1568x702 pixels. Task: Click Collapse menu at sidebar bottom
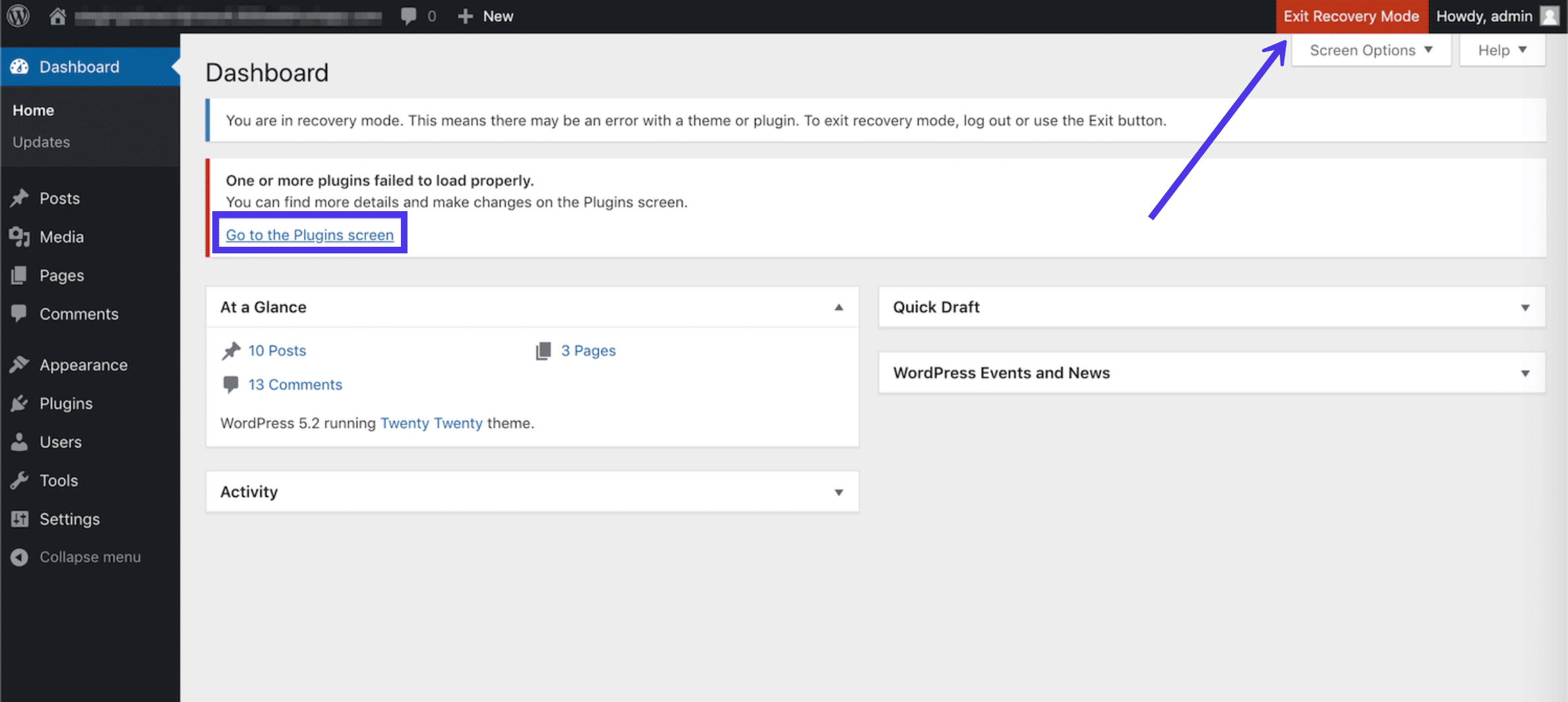point(89,556)
